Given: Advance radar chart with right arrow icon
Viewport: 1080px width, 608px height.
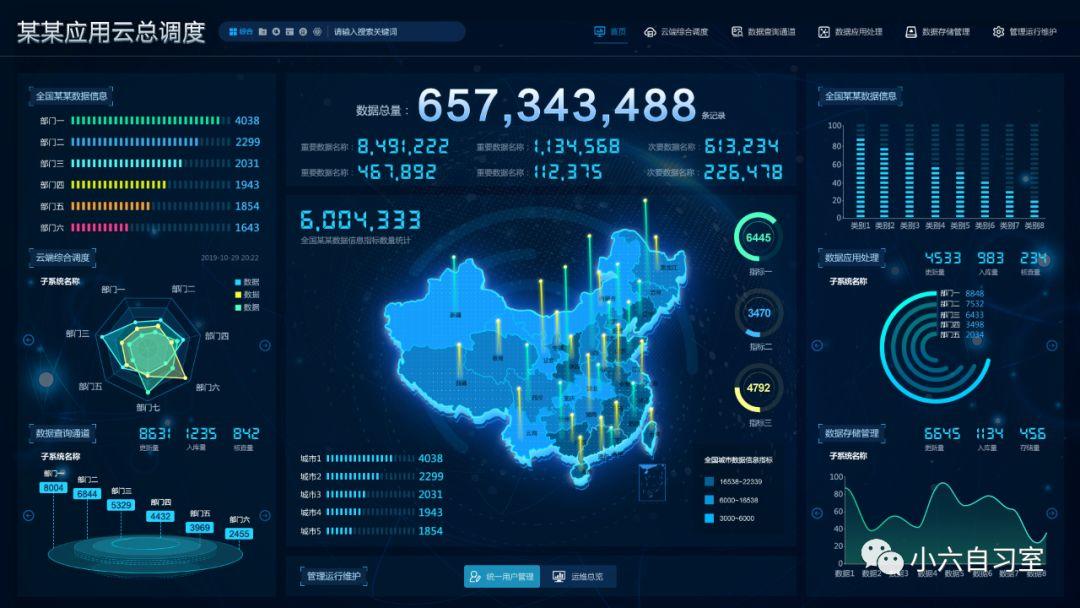Looking at the screenshot, I should click(x=265, y=346).
